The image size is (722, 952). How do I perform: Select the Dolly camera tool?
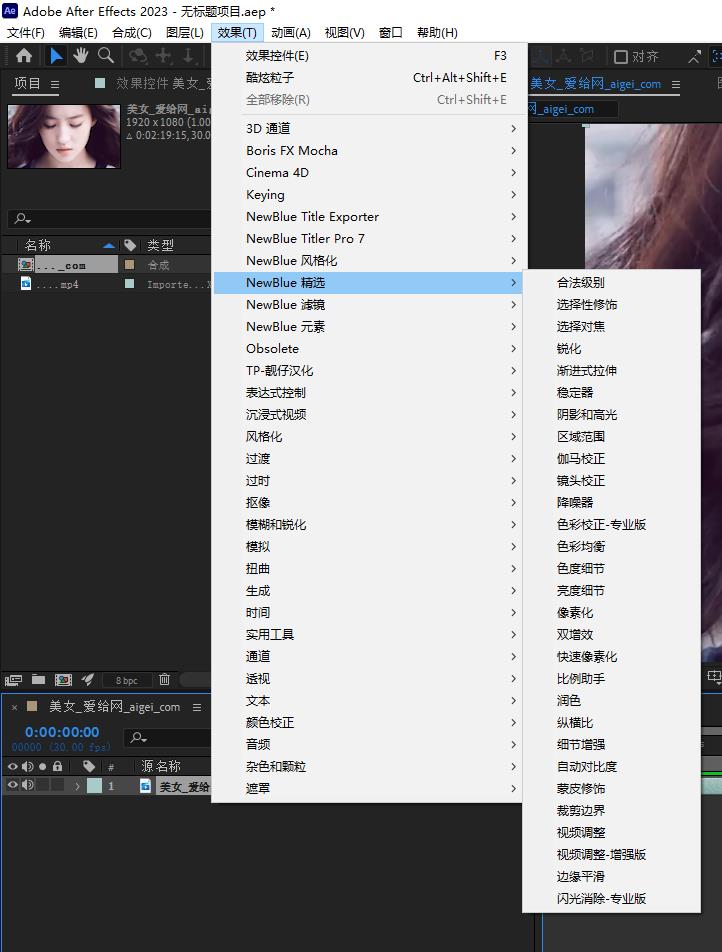pos(188,56)
